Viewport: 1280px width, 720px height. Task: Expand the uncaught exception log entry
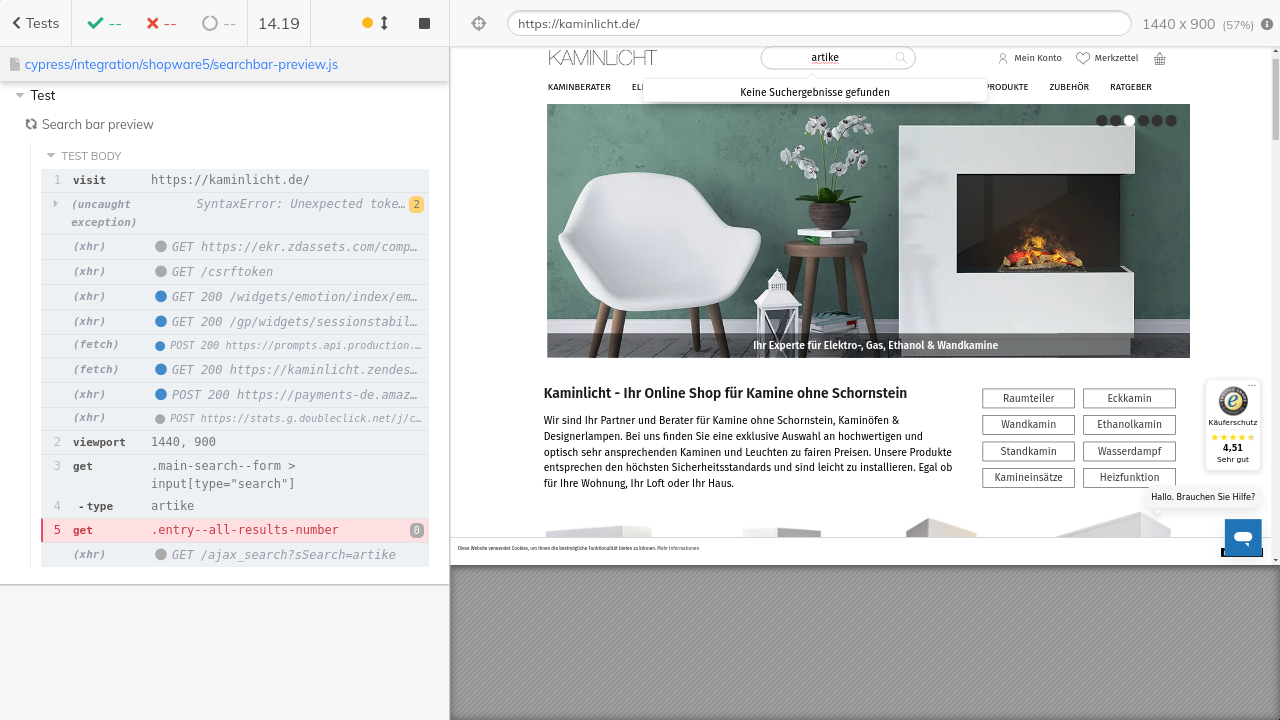[56, 204]
